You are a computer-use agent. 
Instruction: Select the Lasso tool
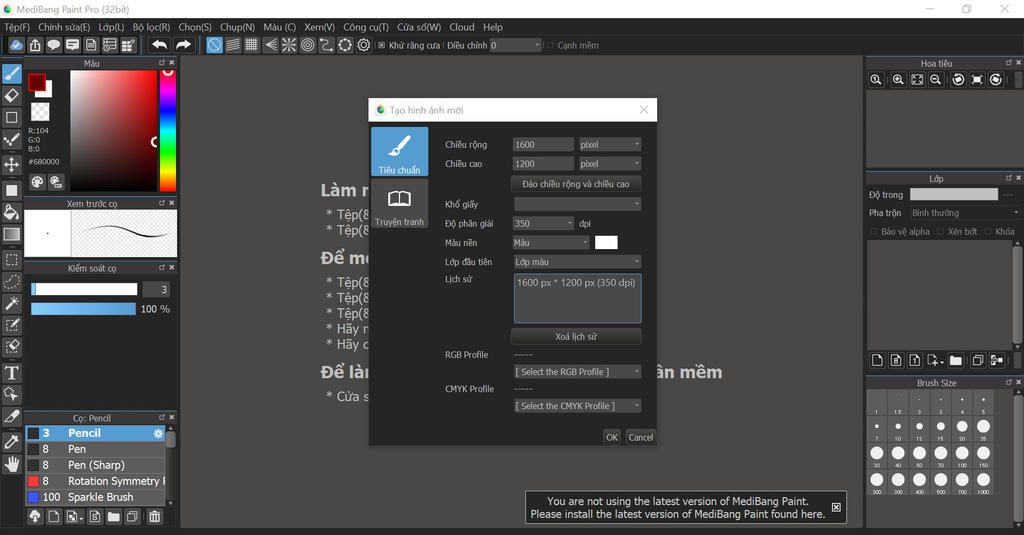point(12,282)
